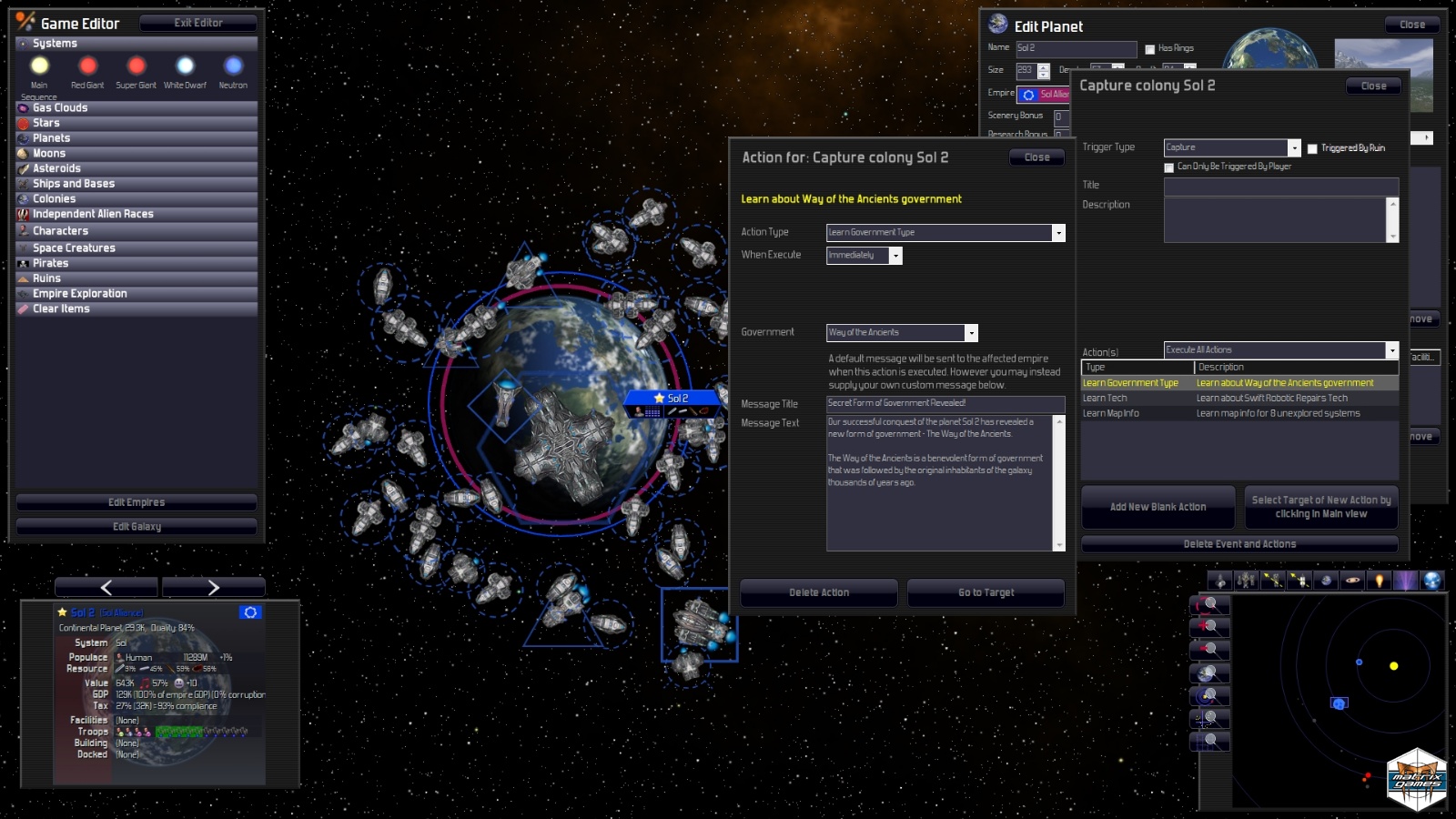Click the Message Title input field
The width and height of the screenshot is (1456, 819).
(946, 403)
